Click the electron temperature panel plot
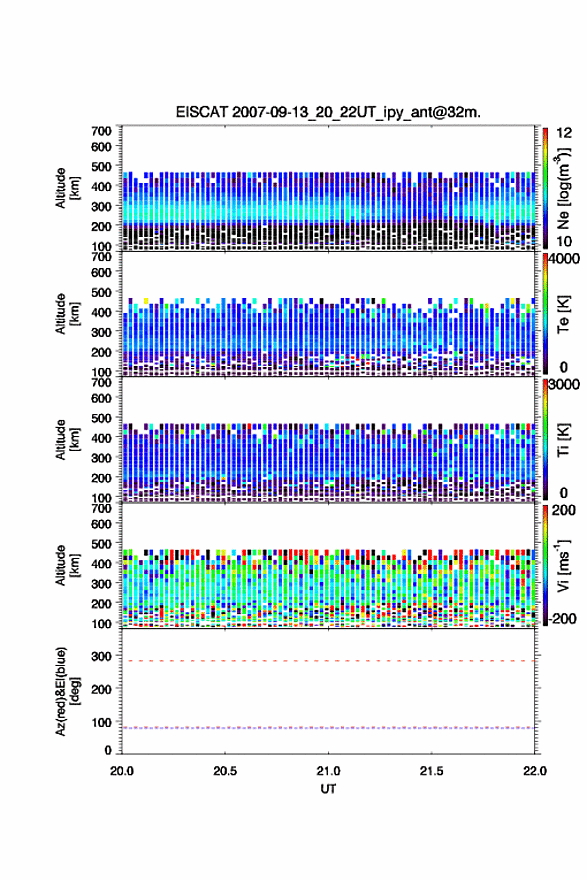 pos(328,313)
